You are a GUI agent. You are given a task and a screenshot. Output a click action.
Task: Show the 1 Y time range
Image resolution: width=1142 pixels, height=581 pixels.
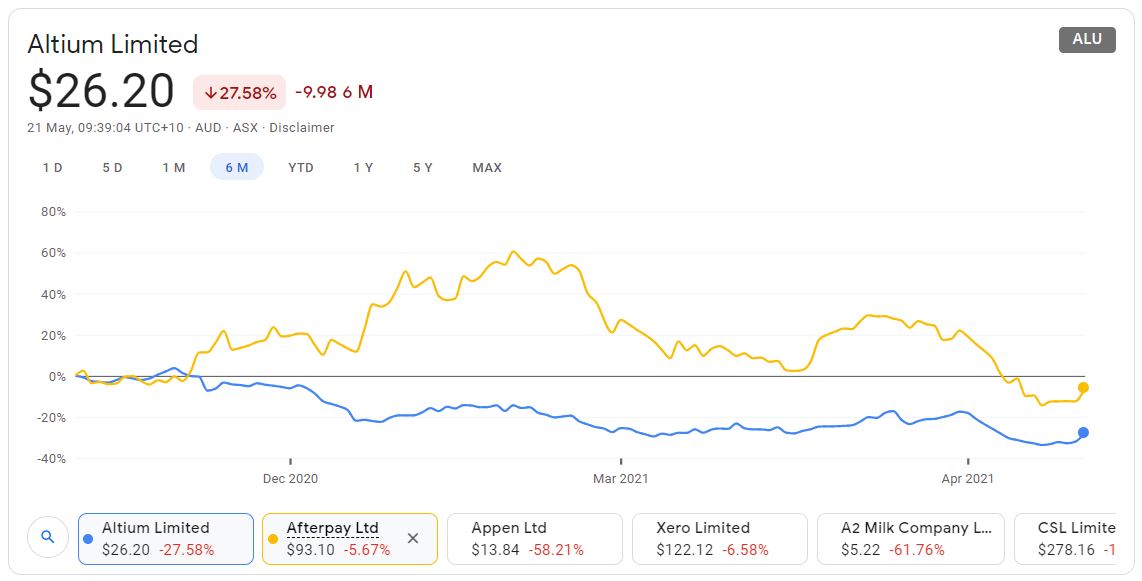pos(363,167)
